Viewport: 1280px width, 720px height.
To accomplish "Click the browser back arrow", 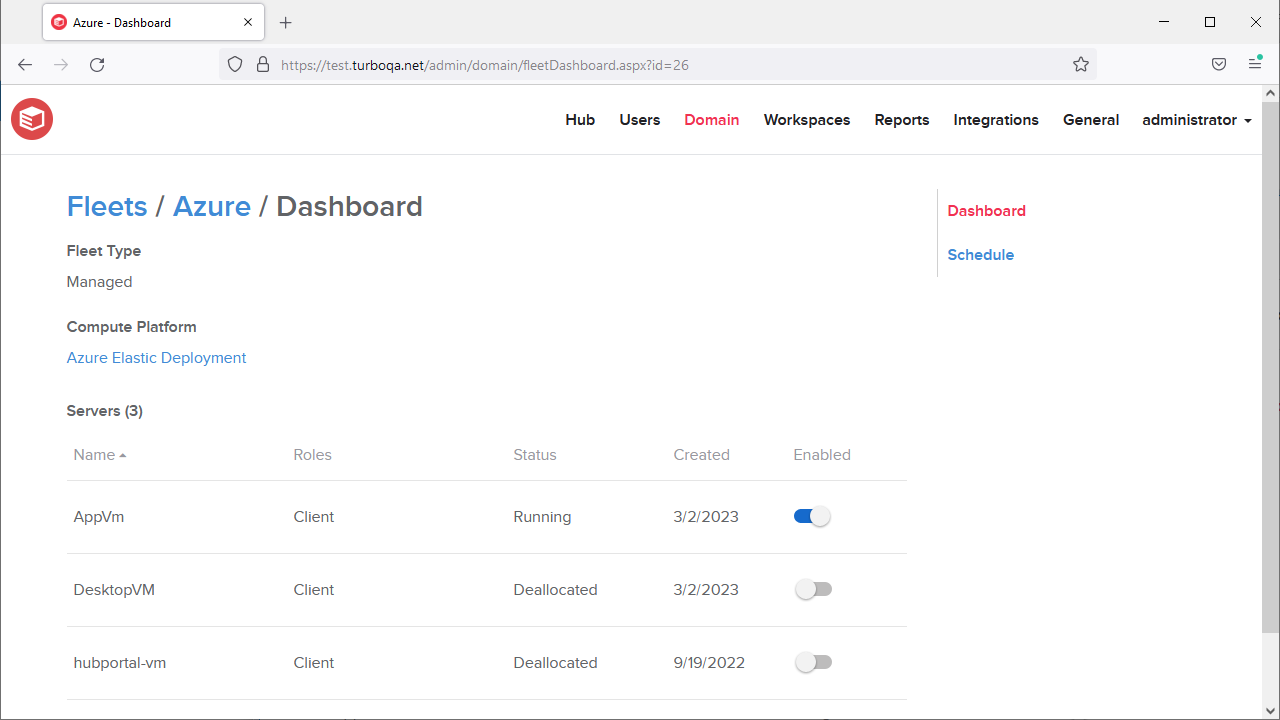I will (x=24, y=64).
